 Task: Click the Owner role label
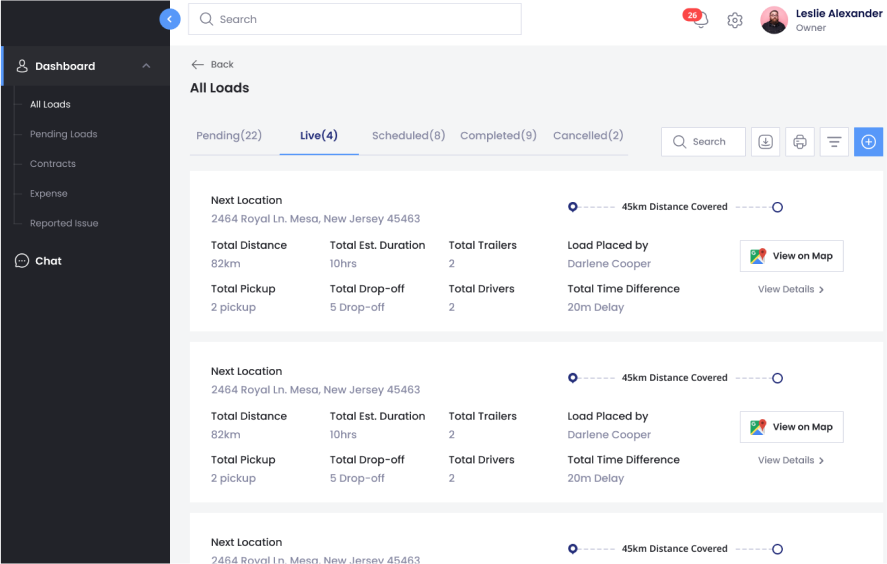point(811,28)
